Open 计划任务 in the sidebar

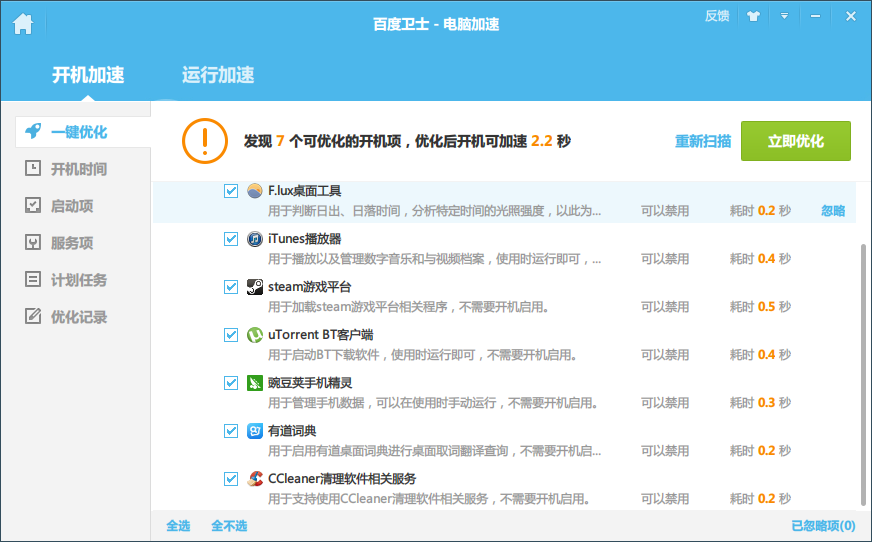point(78,280)
